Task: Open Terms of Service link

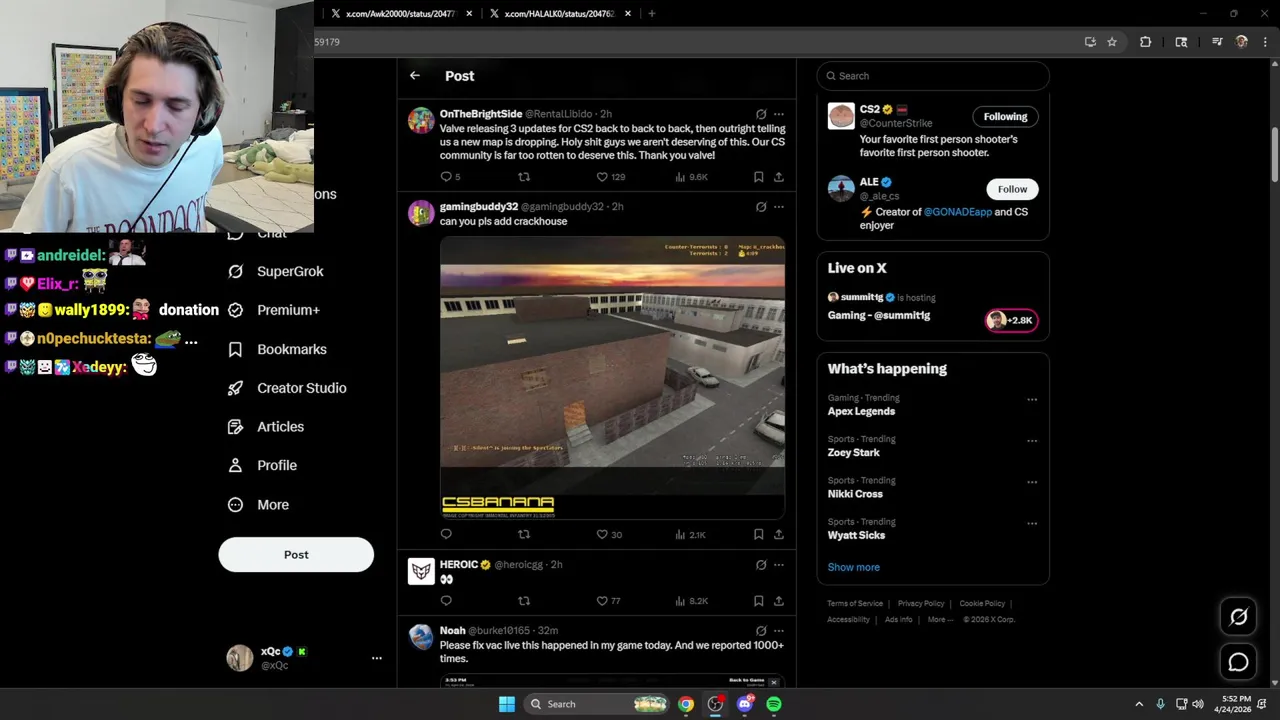Action: tap(855, 604)
